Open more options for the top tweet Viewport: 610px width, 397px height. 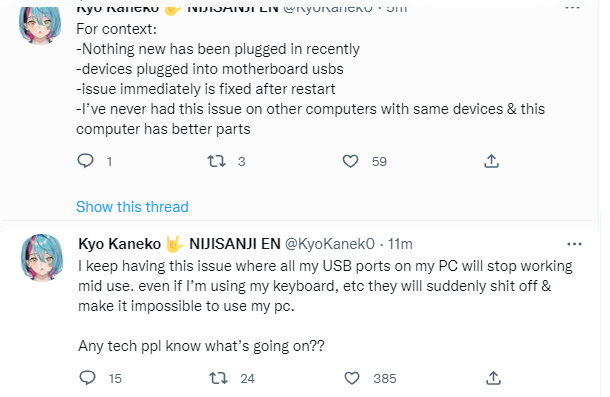(x=572, y=7)
